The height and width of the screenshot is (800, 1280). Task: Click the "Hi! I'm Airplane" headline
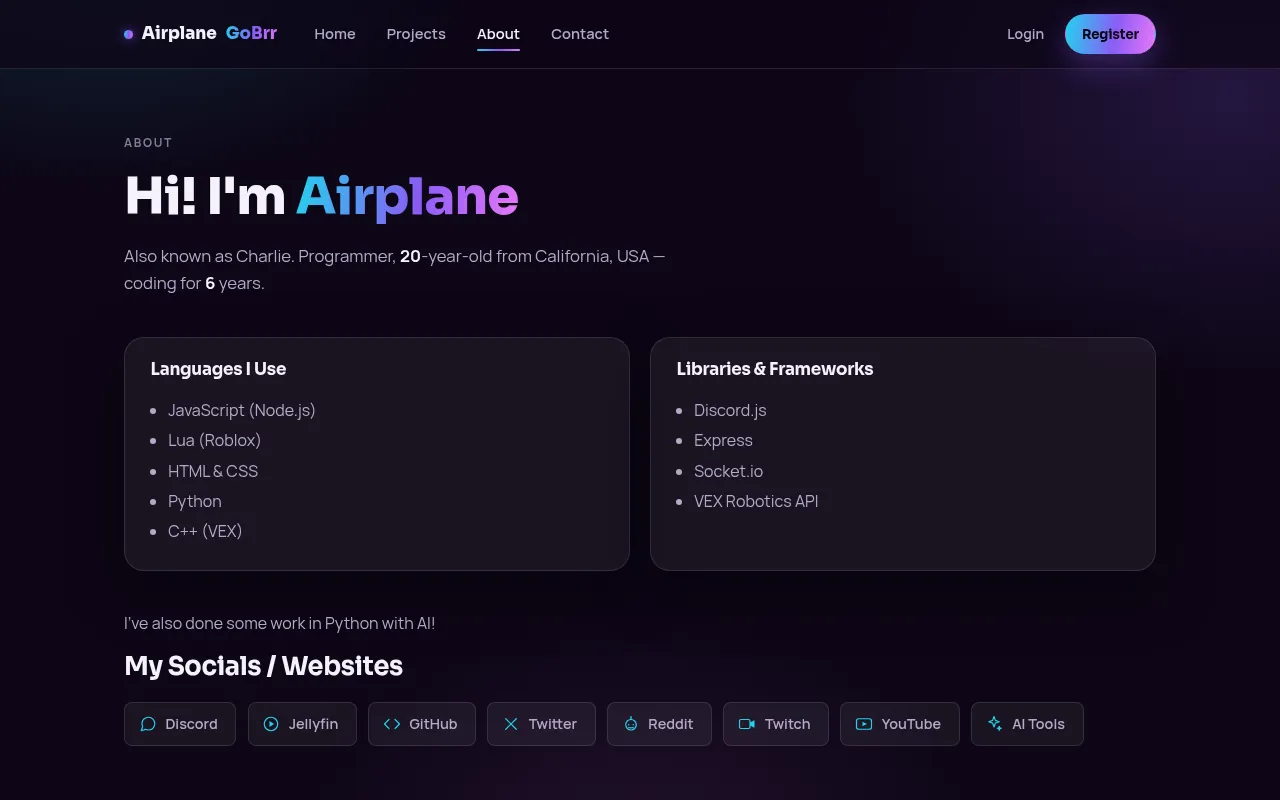pos(321,196)
